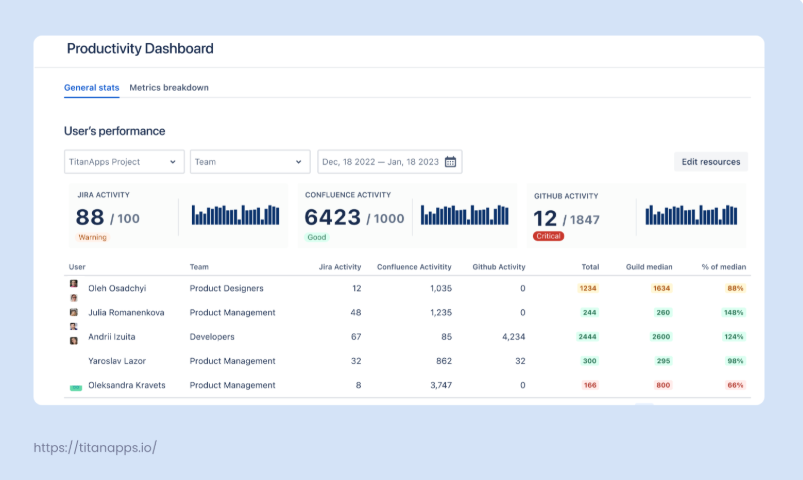Click the orange Warning status badge

[92, 237]
